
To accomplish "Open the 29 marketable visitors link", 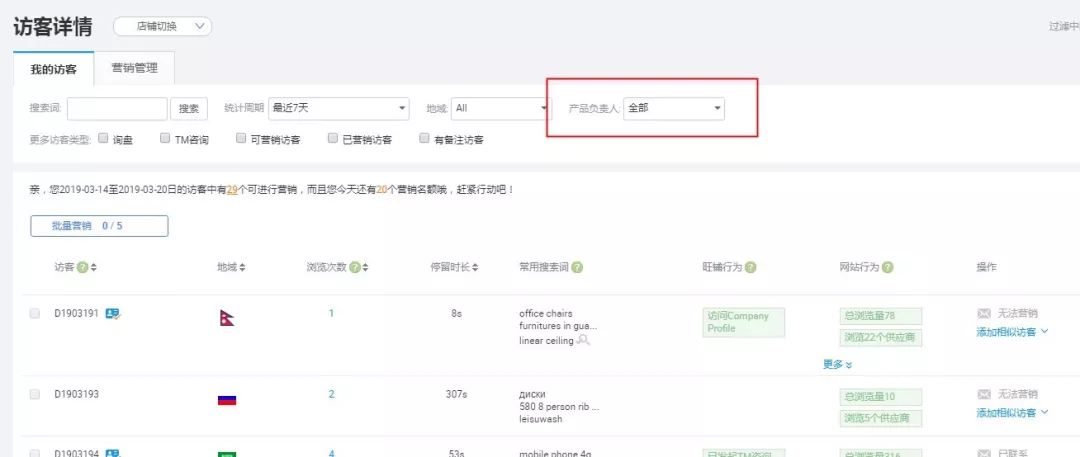I will [231, 190].
